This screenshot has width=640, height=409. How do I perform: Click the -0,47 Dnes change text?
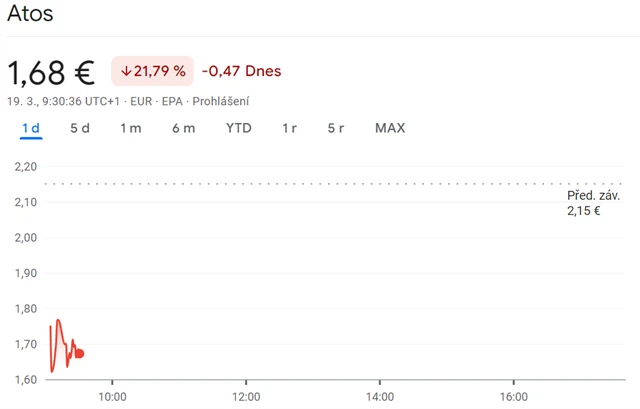pos(241,71)
